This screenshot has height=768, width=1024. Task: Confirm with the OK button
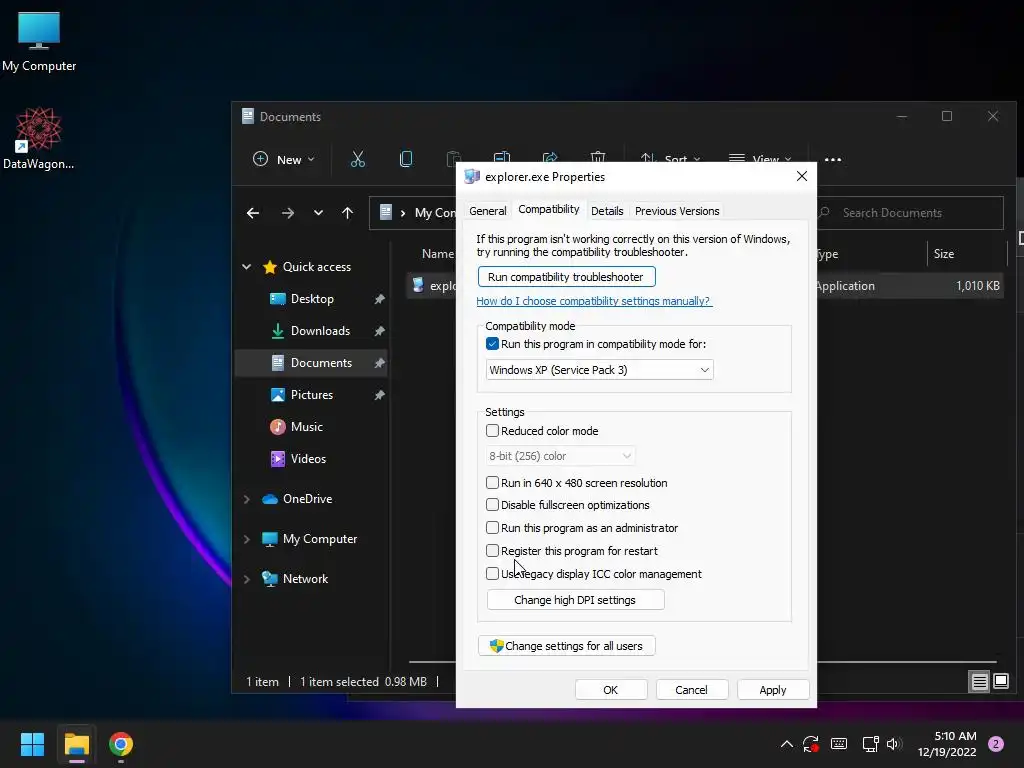tap(611, 690)
